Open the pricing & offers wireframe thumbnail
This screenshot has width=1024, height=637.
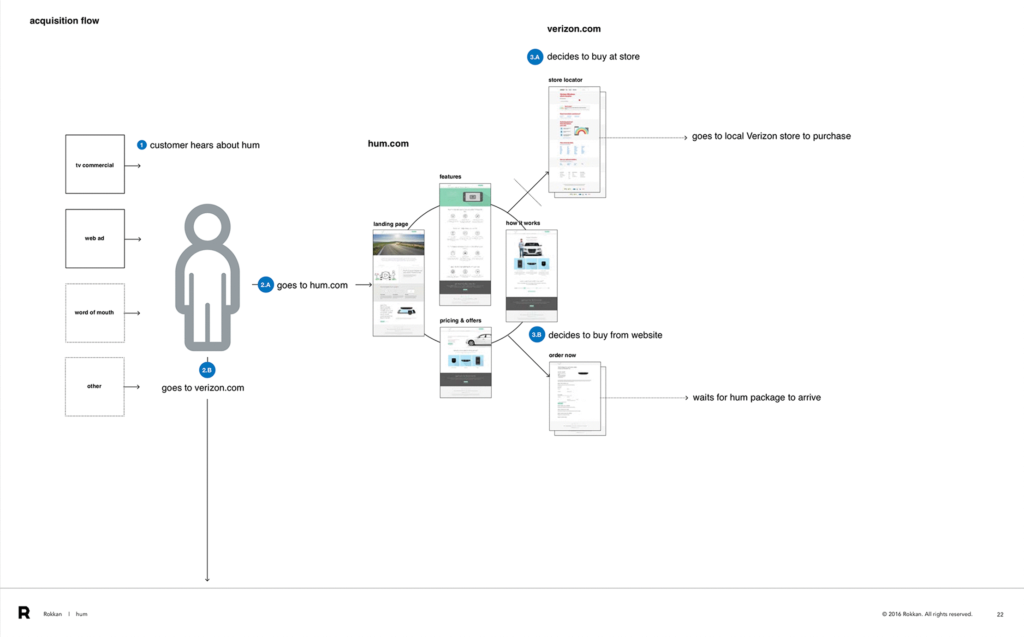point(466,362)
